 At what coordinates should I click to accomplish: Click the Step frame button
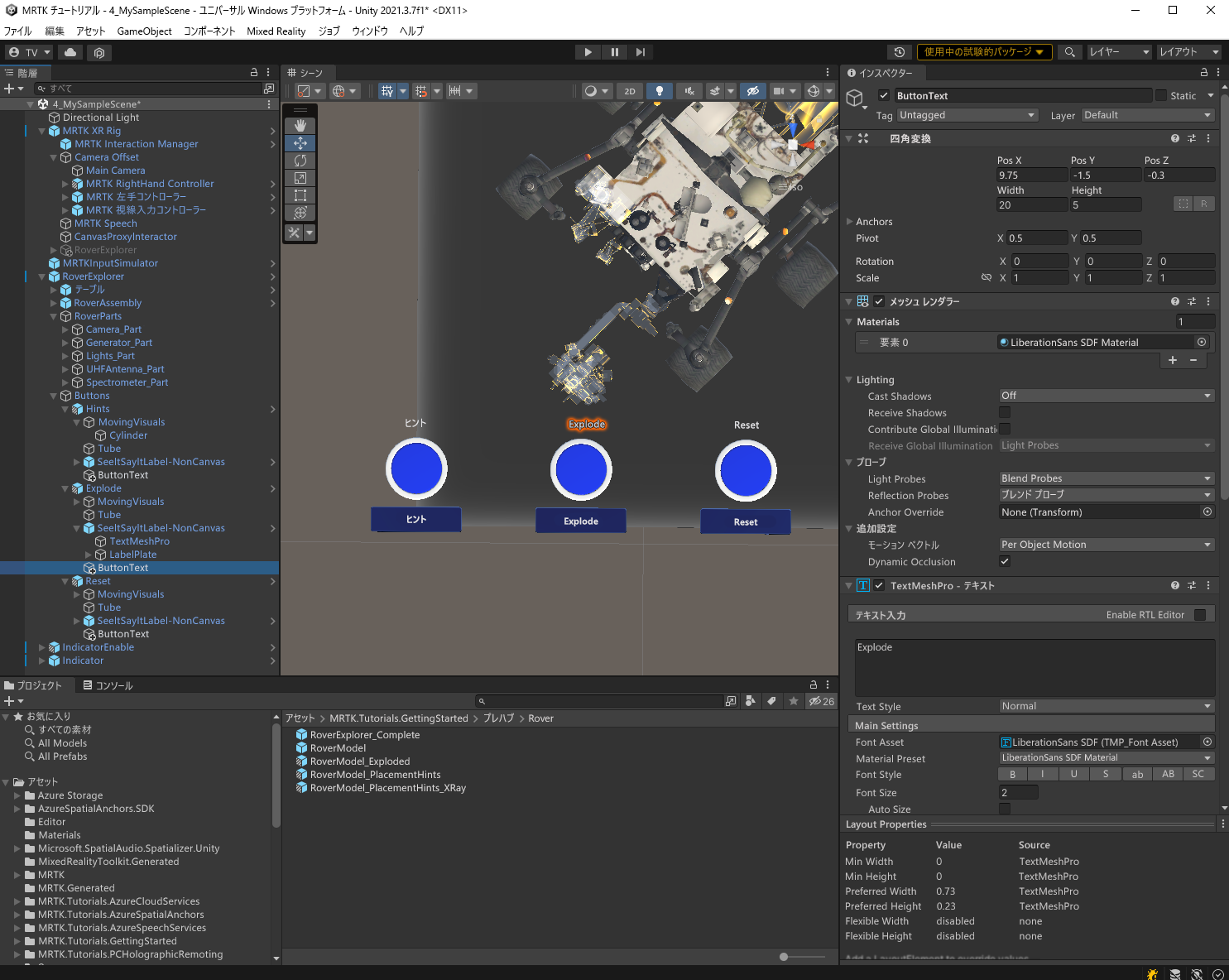coord(641,52)
